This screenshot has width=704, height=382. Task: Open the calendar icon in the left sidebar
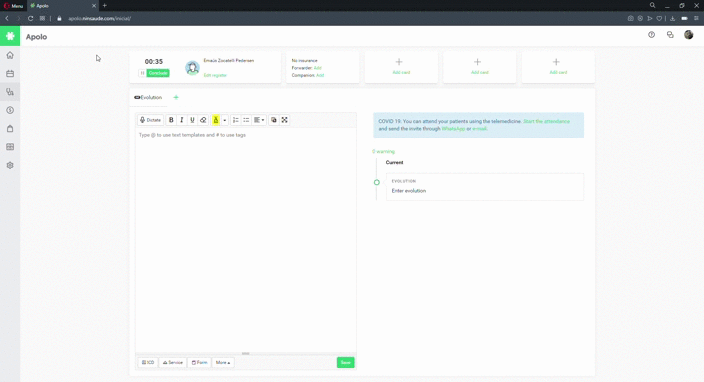[x=10, y=74]
